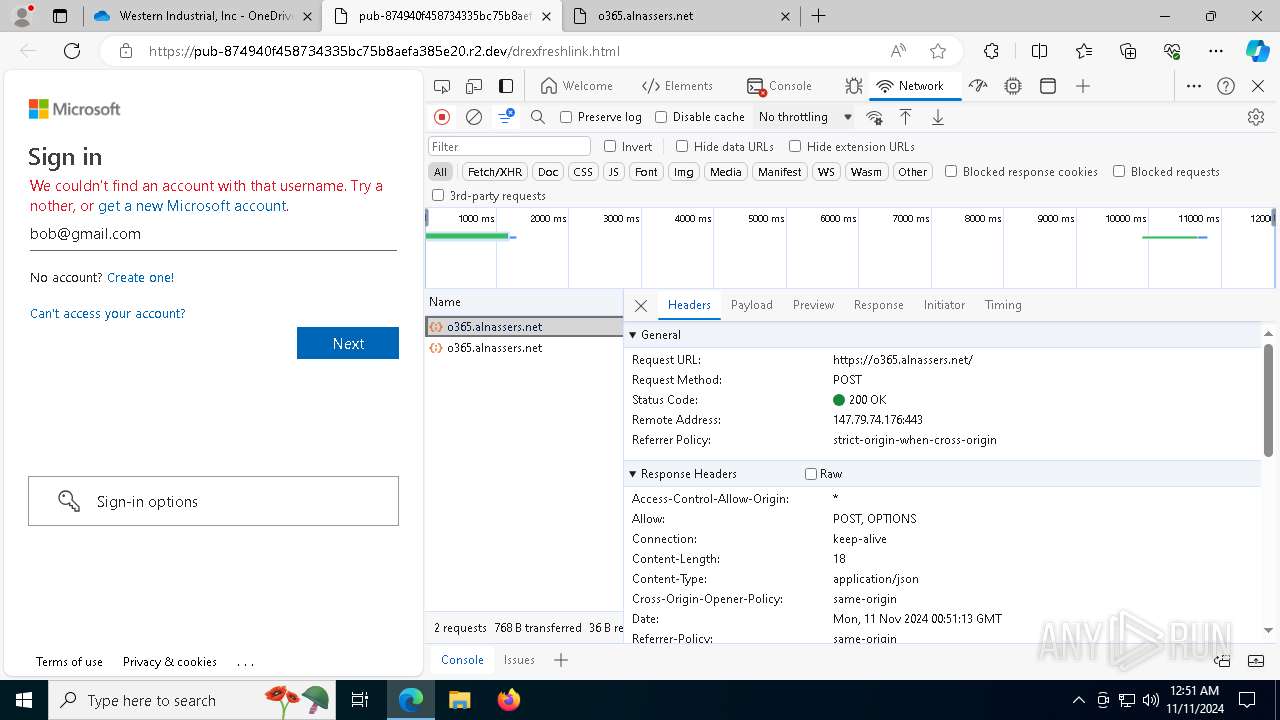This screenshot has width=1280, height=720.
Task: Click the dock sidebar toggle icon
Action: click(506, 86)
